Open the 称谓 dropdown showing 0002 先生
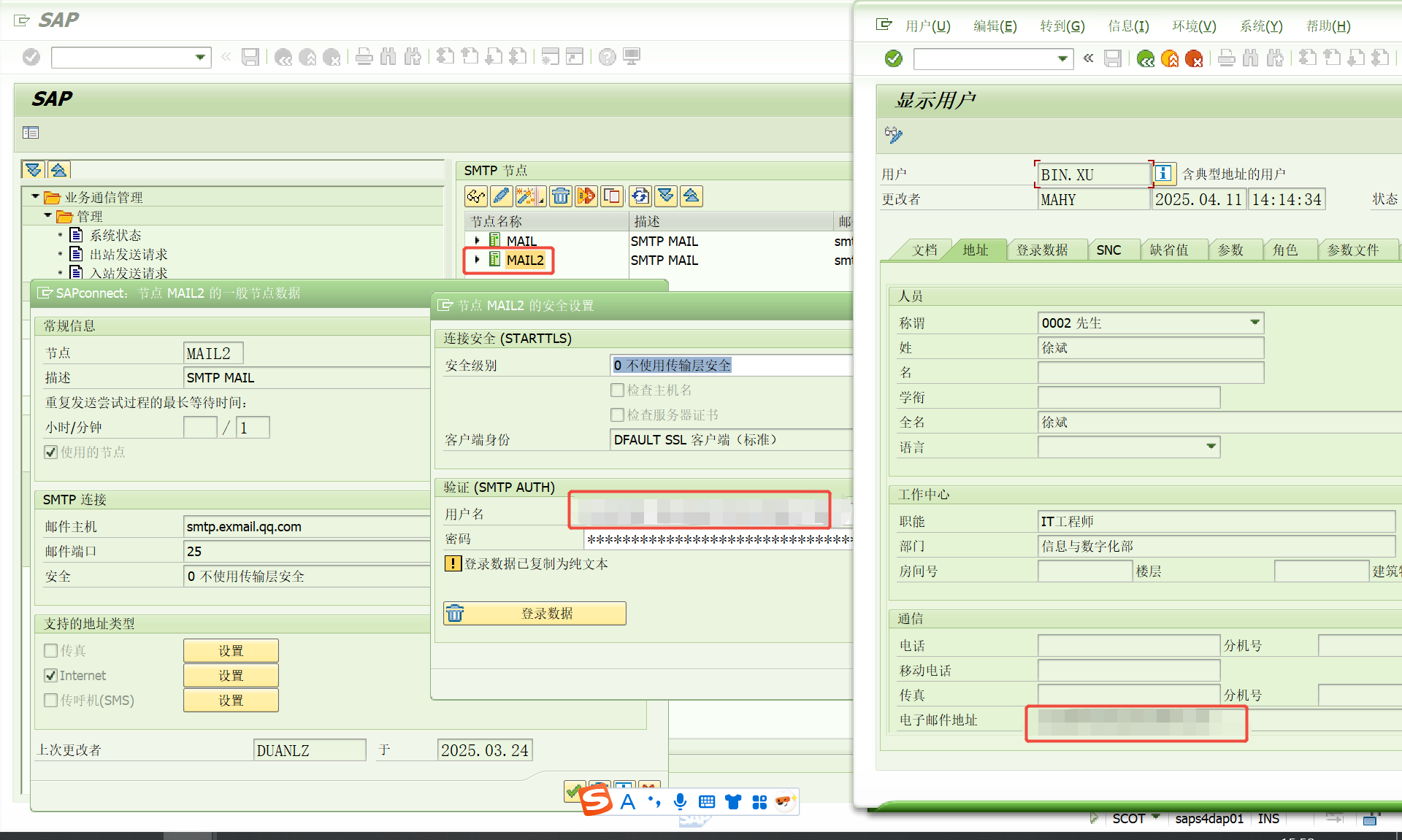The height and width of the screenshot is (840, 1402). 1254,323
